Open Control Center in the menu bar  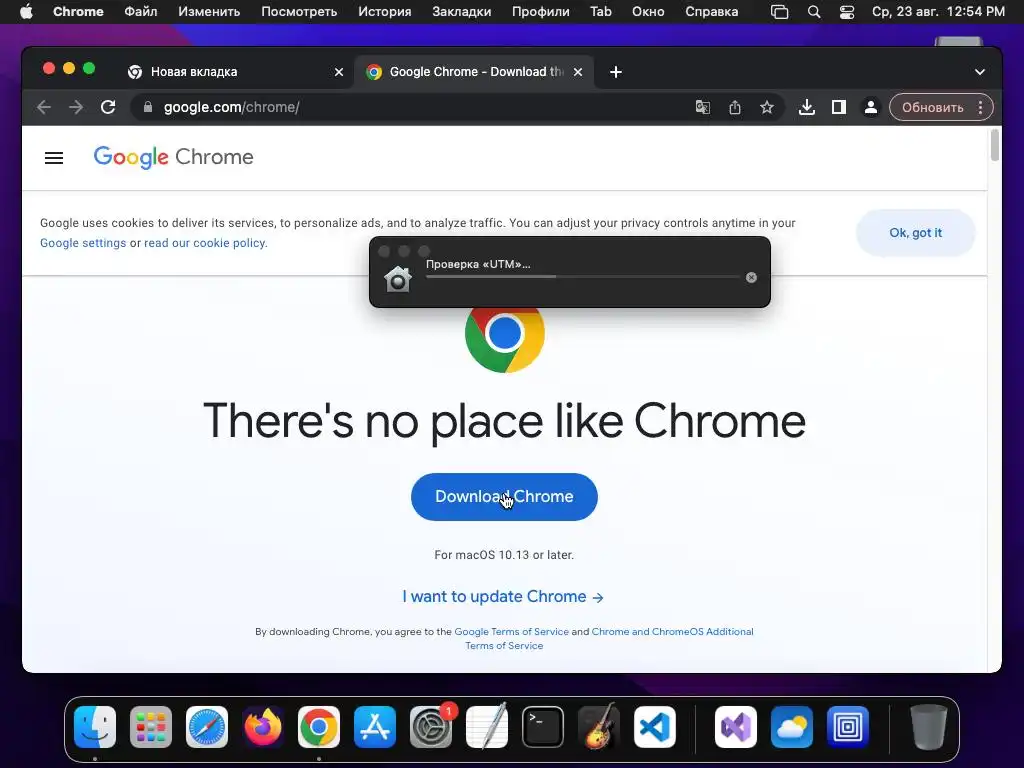[x=846, y=12]
